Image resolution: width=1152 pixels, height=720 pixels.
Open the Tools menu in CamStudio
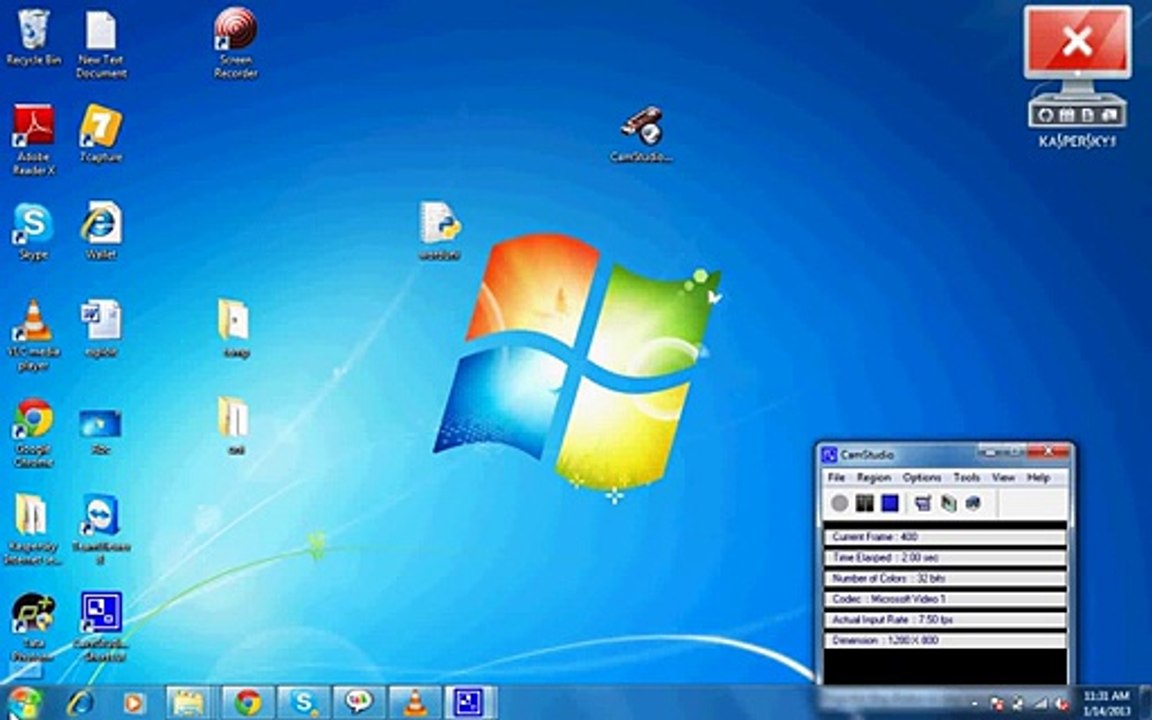(967, 478)
